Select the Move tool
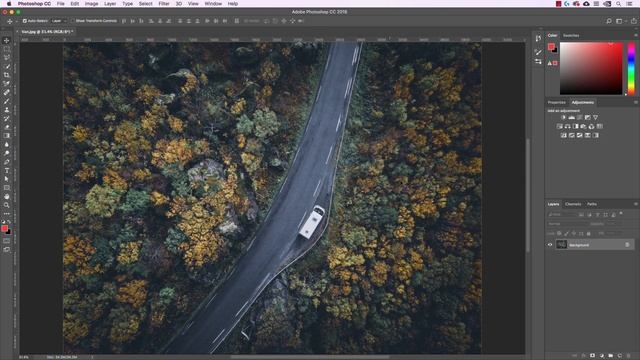This screenshot has width=640, height=360. pyautogui.click(x=7, y=40)
